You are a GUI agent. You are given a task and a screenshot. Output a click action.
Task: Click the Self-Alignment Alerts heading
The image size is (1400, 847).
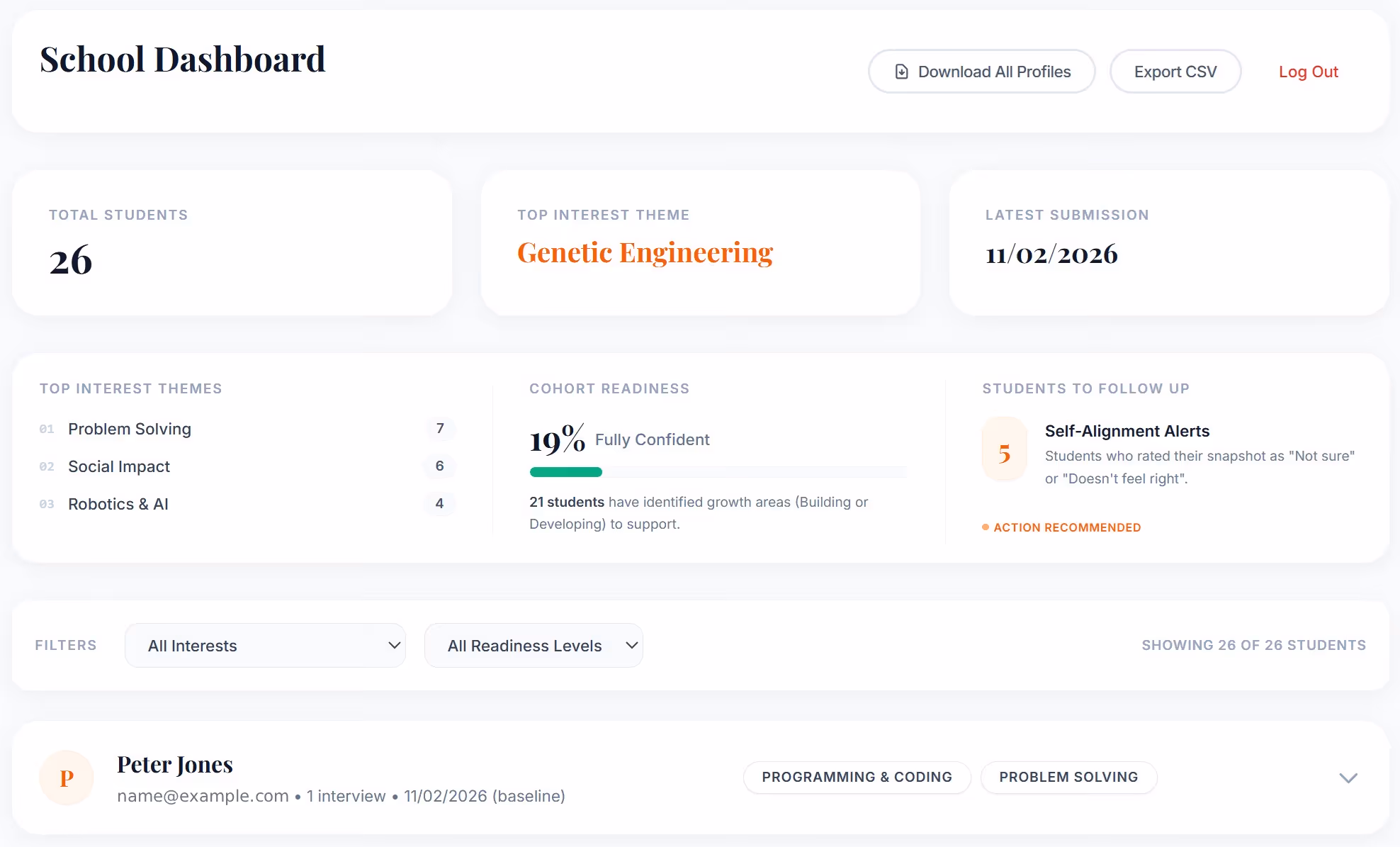(x=1127, y=431)
